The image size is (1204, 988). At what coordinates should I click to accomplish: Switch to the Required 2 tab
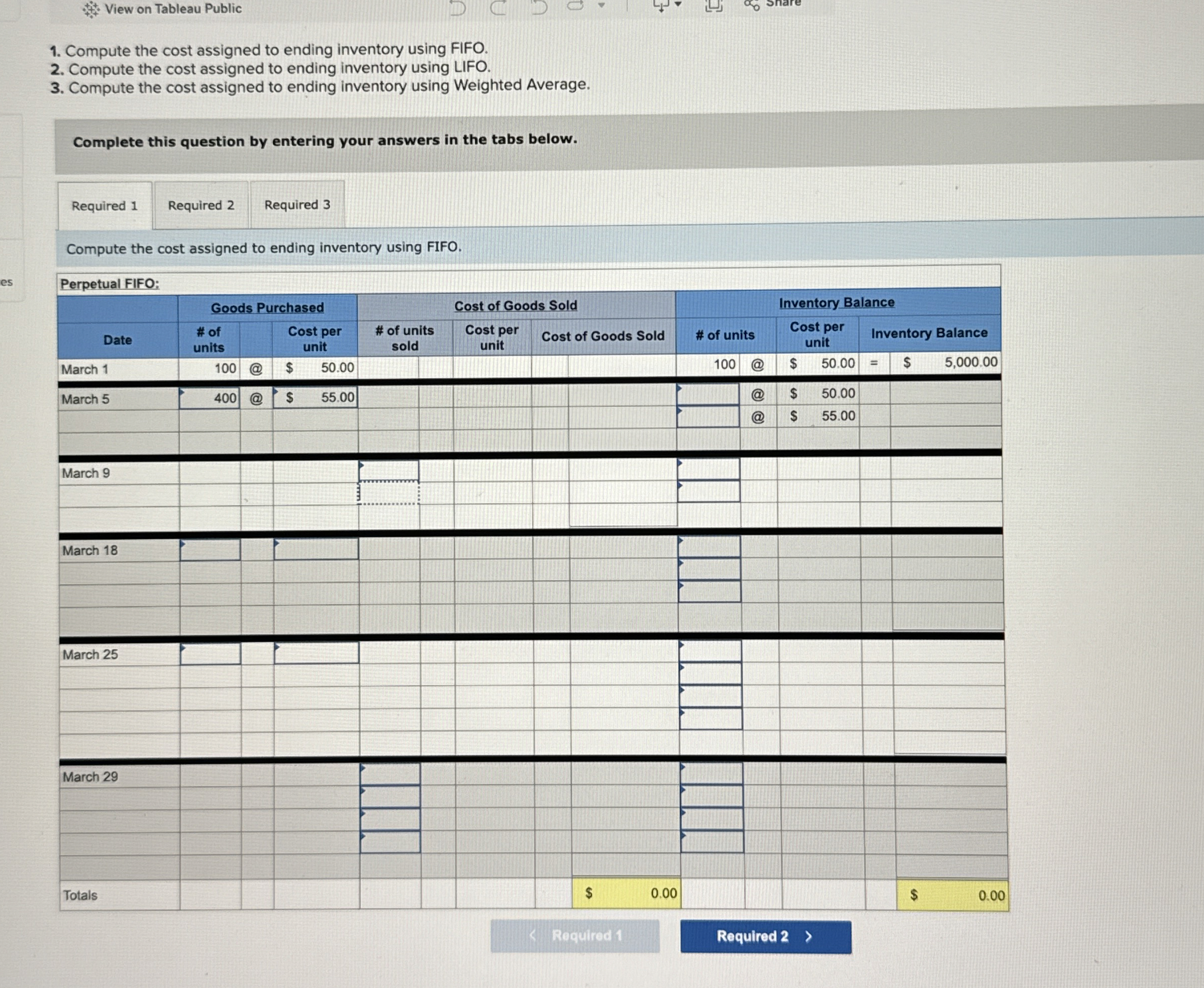(202, 205)
